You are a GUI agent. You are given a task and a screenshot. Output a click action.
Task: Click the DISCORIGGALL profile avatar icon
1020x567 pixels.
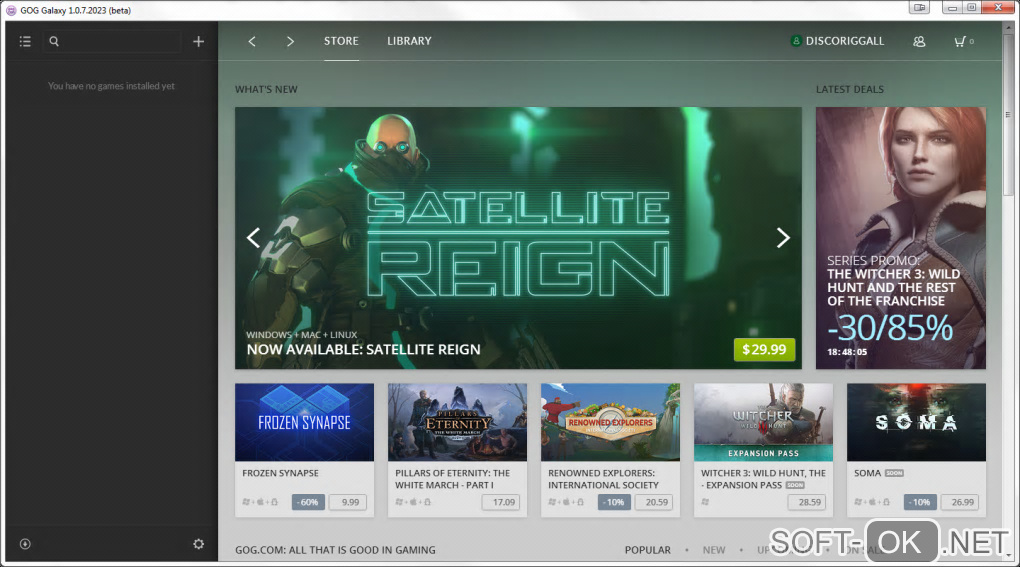796,41
